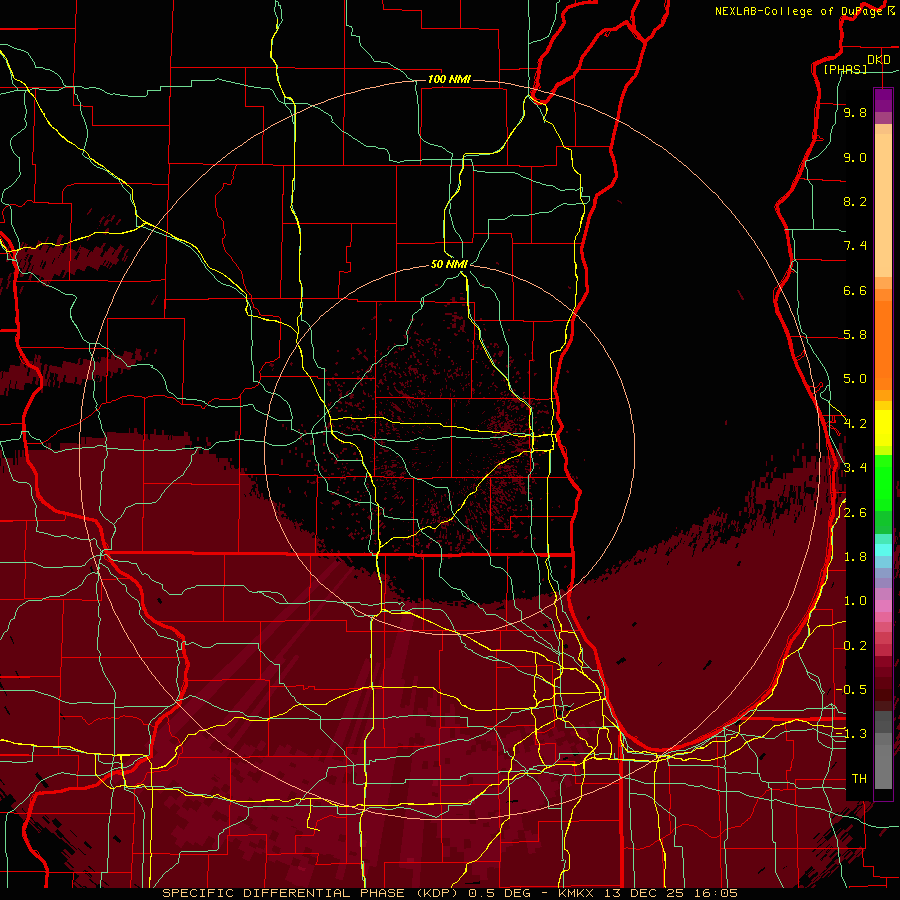This screenshot has height=900, width=900.
Task: Select the [PHAS] units label
Action: (x=845, y=69)
